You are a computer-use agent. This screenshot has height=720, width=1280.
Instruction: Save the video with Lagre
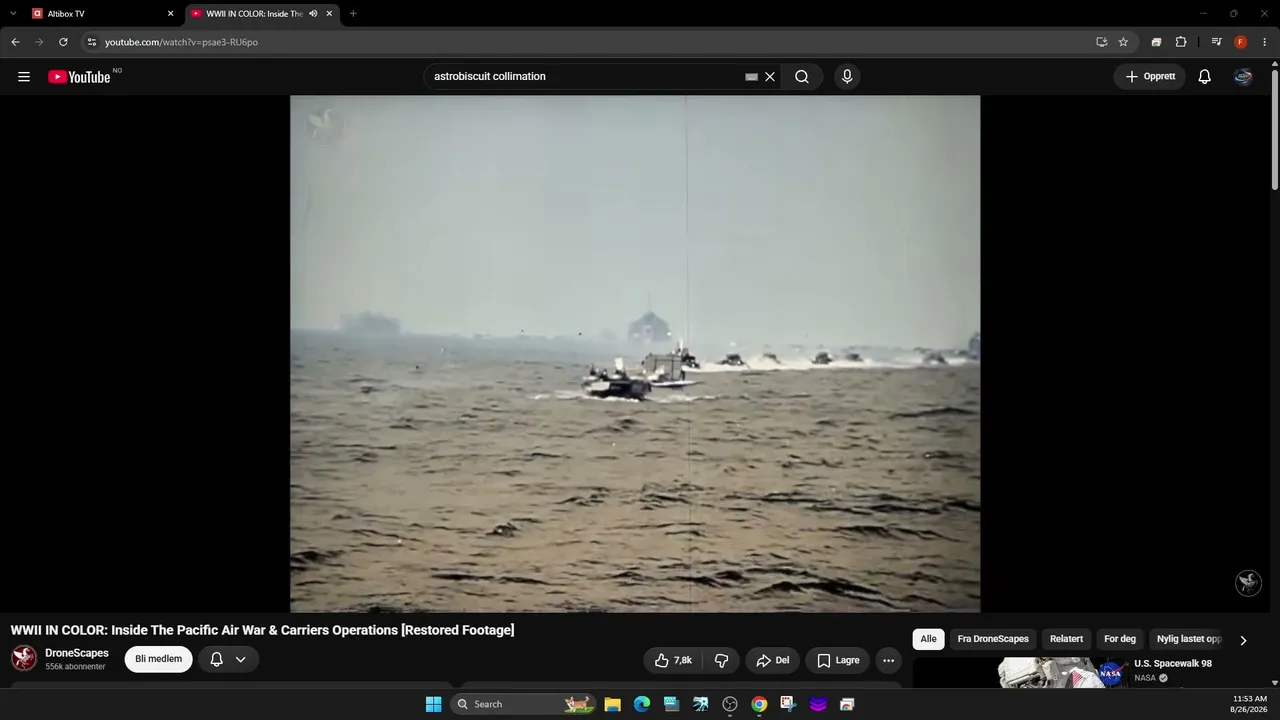838,660
